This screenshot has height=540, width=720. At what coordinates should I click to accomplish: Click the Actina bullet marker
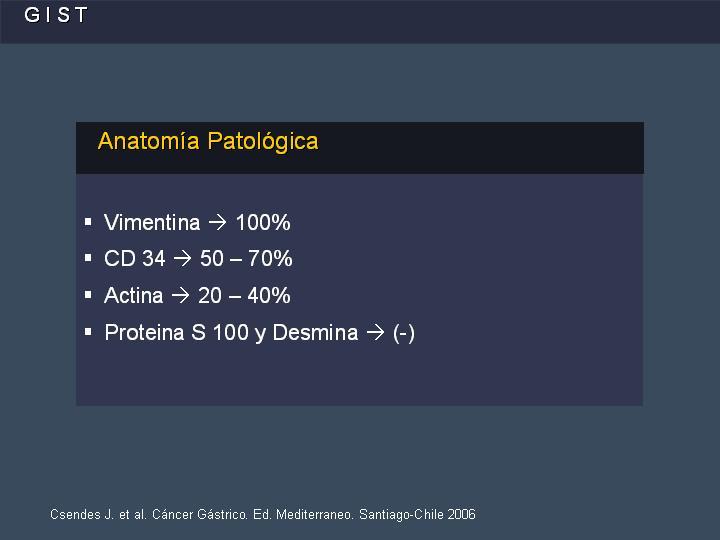88,295
